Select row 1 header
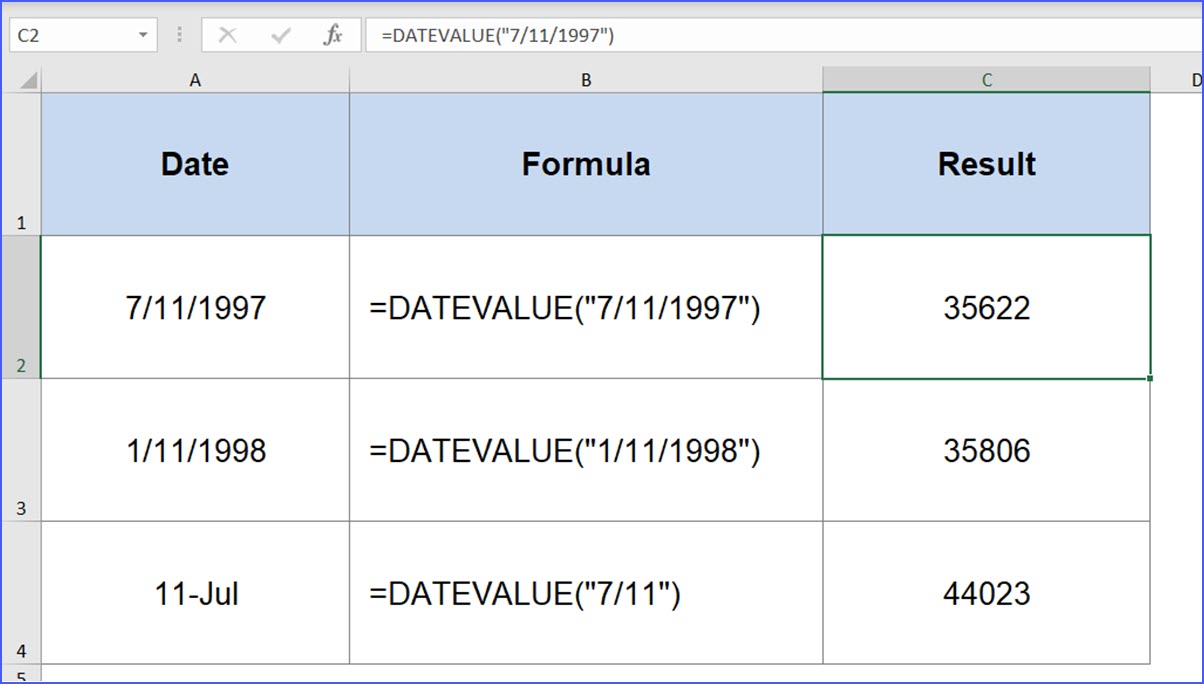Screen dimensions: 1204x684 21,160
